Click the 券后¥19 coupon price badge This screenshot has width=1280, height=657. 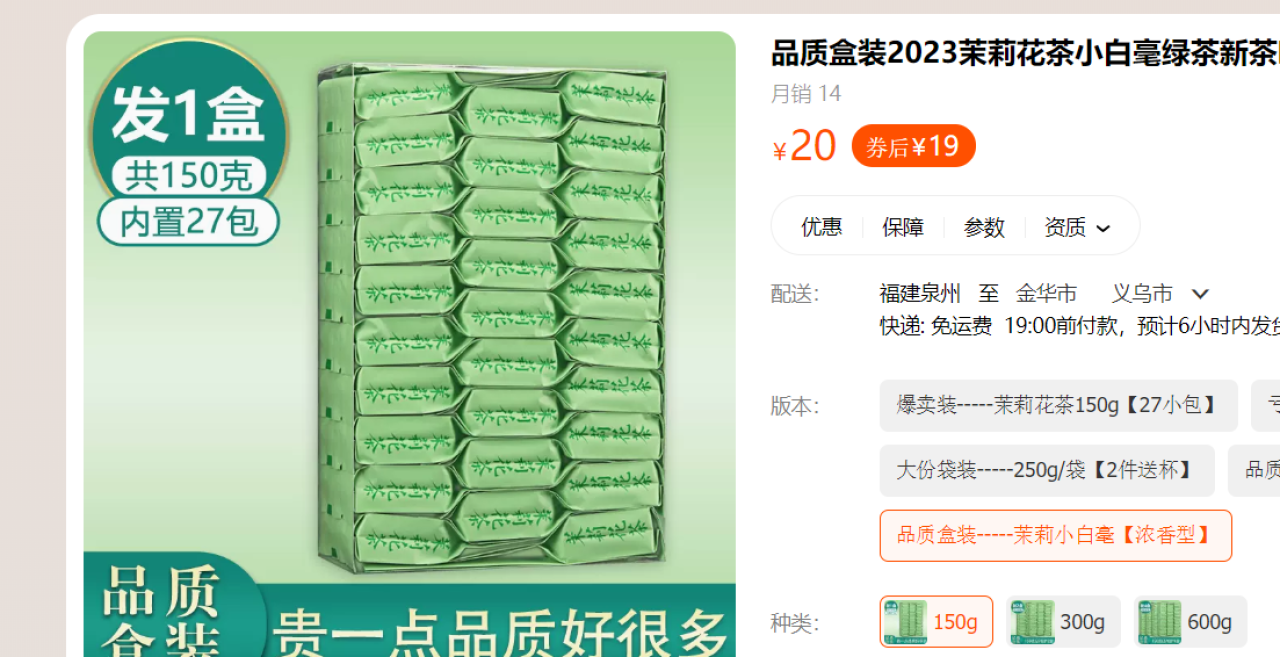(x=913, y=146)
